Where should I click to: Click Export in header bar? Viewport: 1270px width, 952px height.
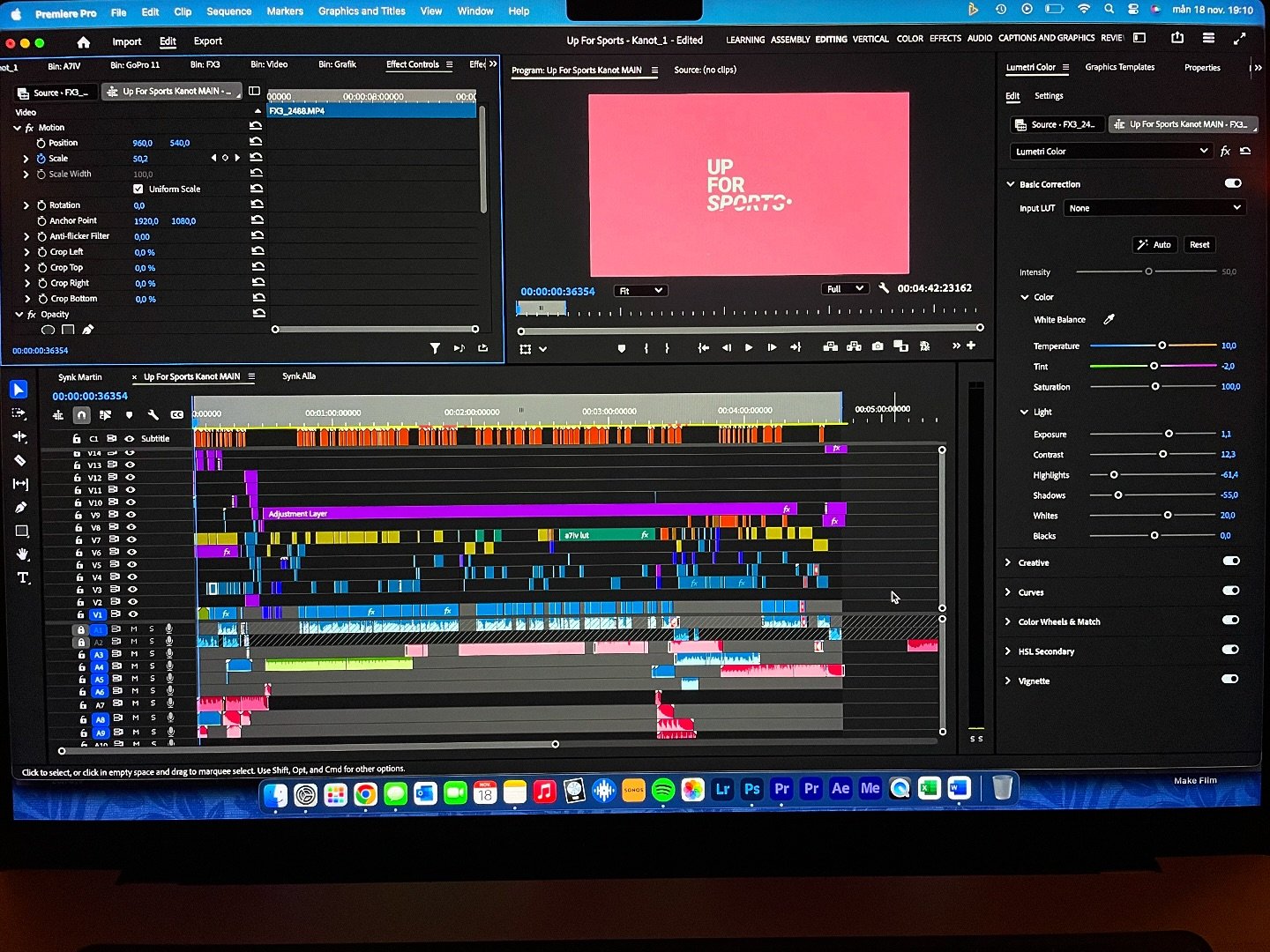208,41
